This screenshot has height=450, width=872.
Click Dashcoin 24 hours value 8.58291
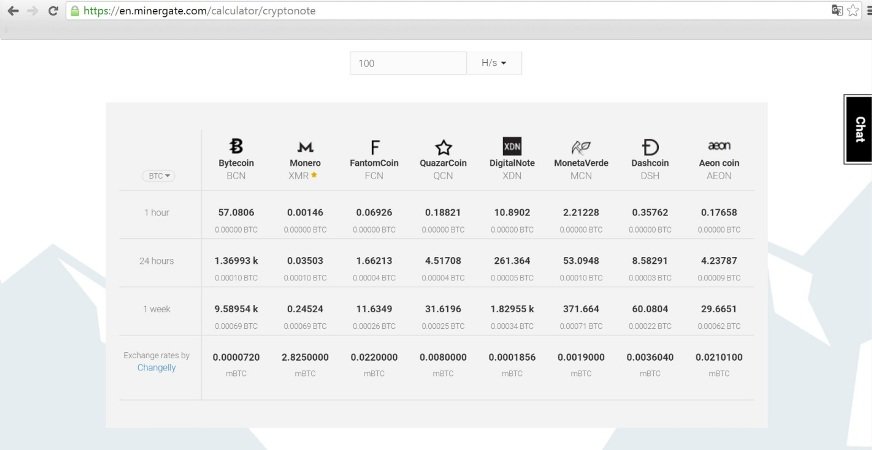coord(650,260)
